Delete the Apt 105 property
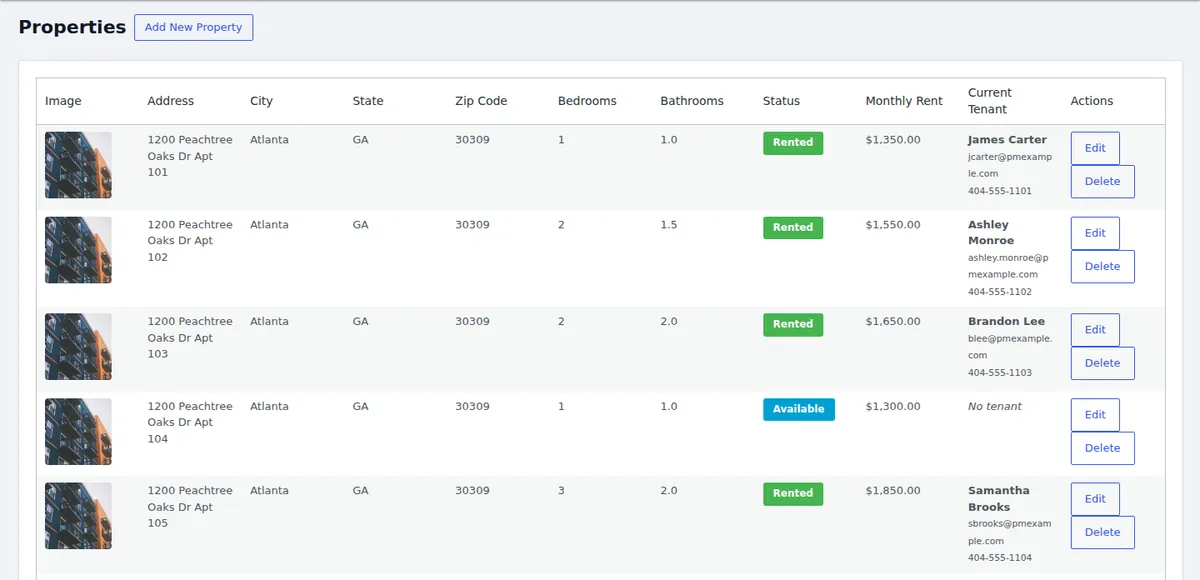This screenshot has width=1200, height=580. click(1103, 532)
